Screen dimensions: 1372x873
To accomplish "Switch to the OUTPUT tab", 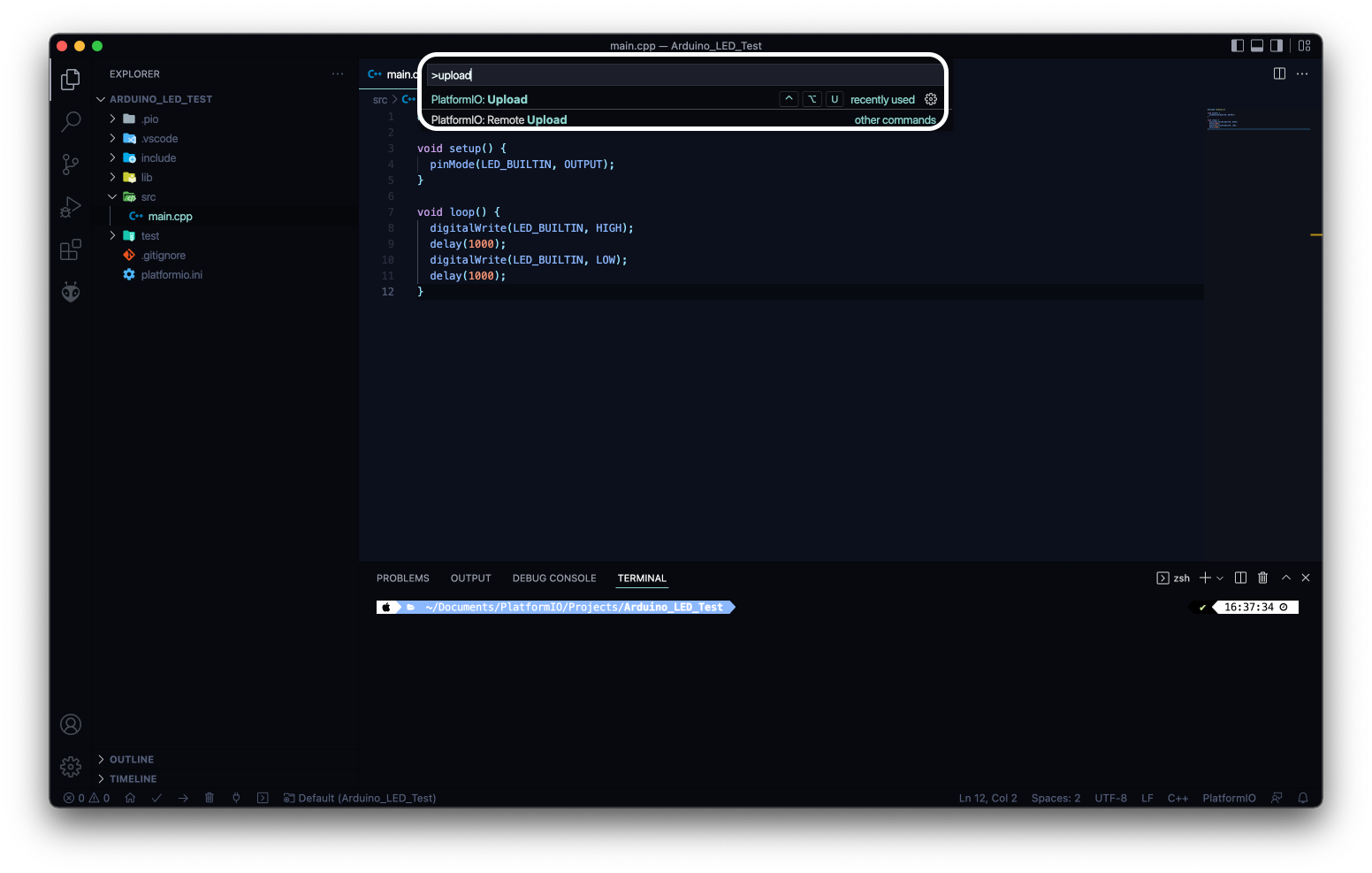I will (470, 578).
